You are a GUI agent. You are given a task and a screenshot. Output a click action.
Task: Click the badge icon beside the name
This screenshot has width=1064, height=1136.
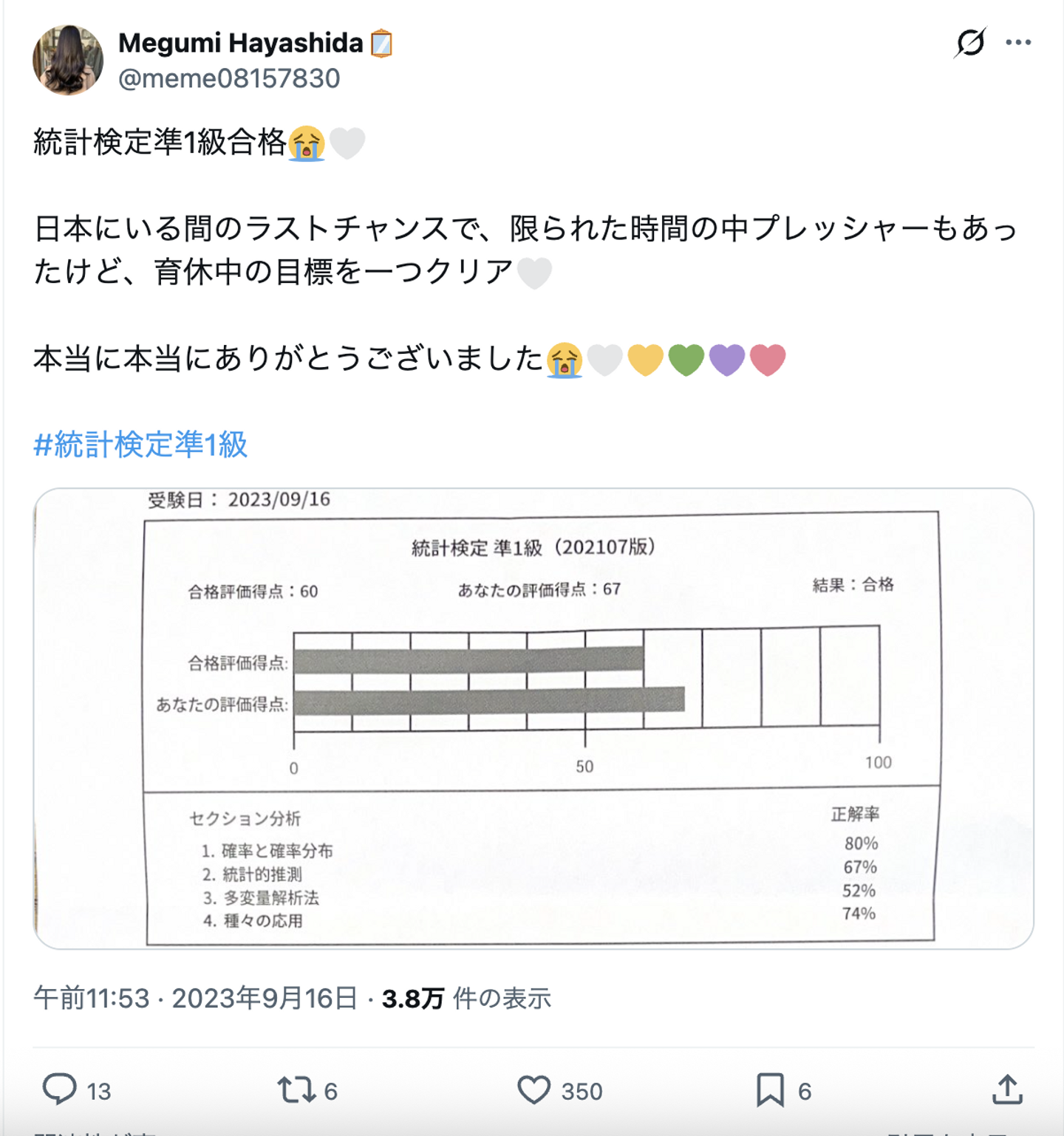pos(381,44)
